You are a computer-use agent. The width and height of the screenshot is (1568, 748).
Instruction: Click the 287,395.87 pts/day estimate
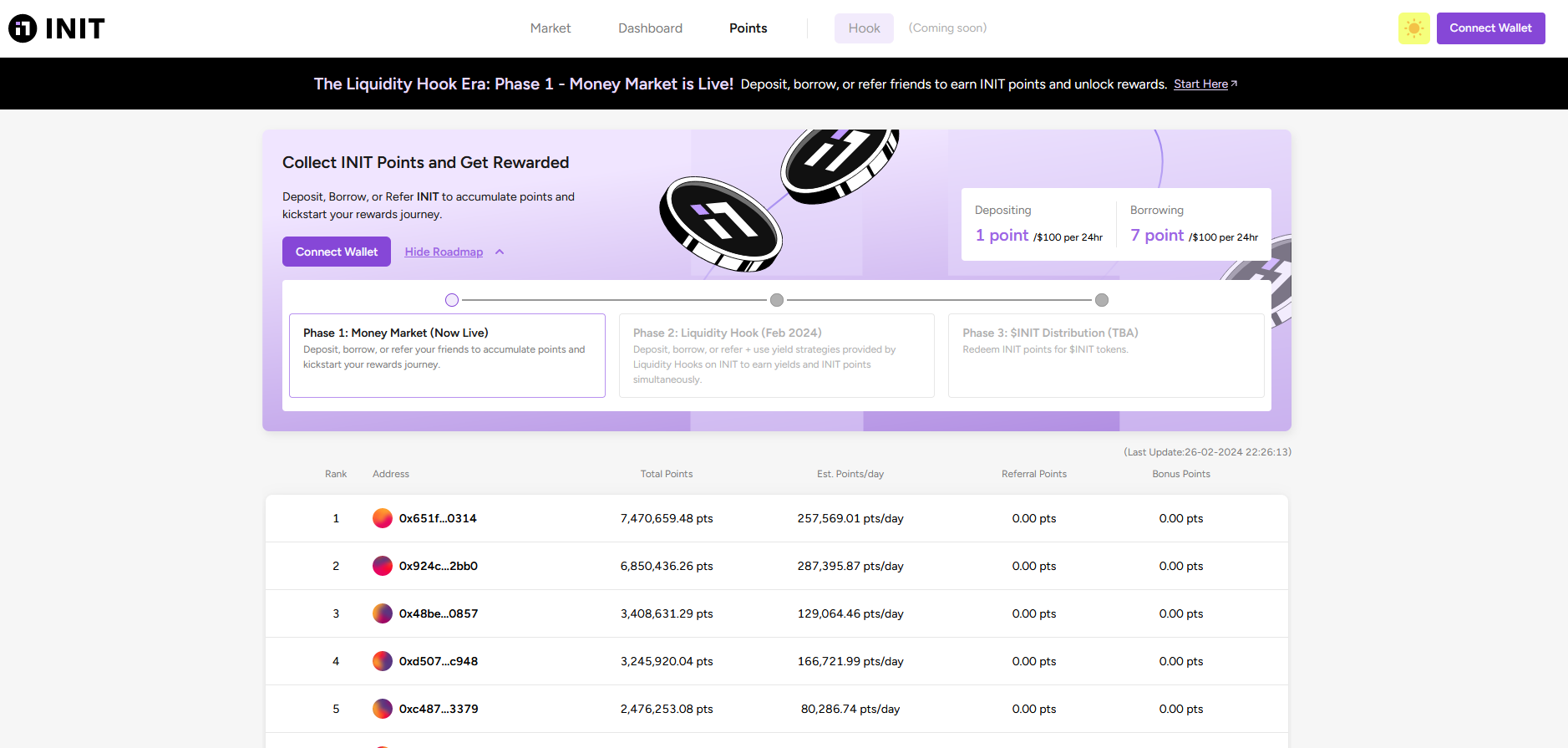[x=850, y=566]
